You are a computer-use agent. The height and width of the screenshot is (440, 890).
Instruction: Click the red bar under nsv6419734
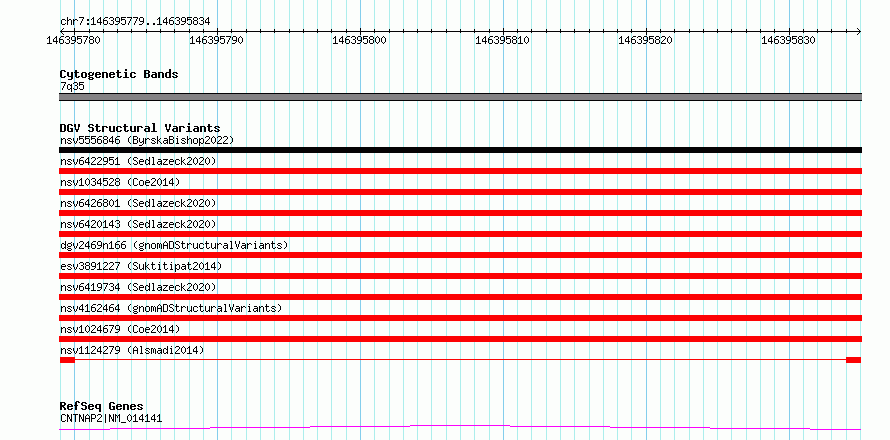(460, 297)
